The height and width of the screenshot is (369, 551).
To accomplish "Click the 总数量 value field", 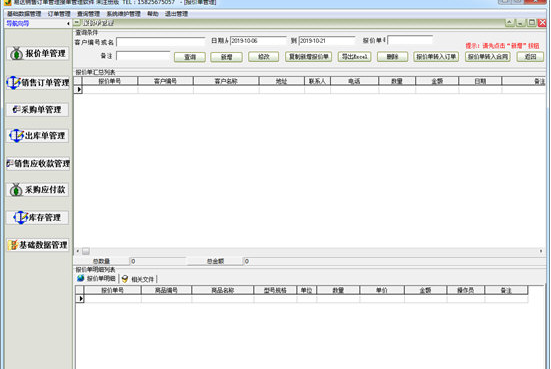I will [158, 261].
